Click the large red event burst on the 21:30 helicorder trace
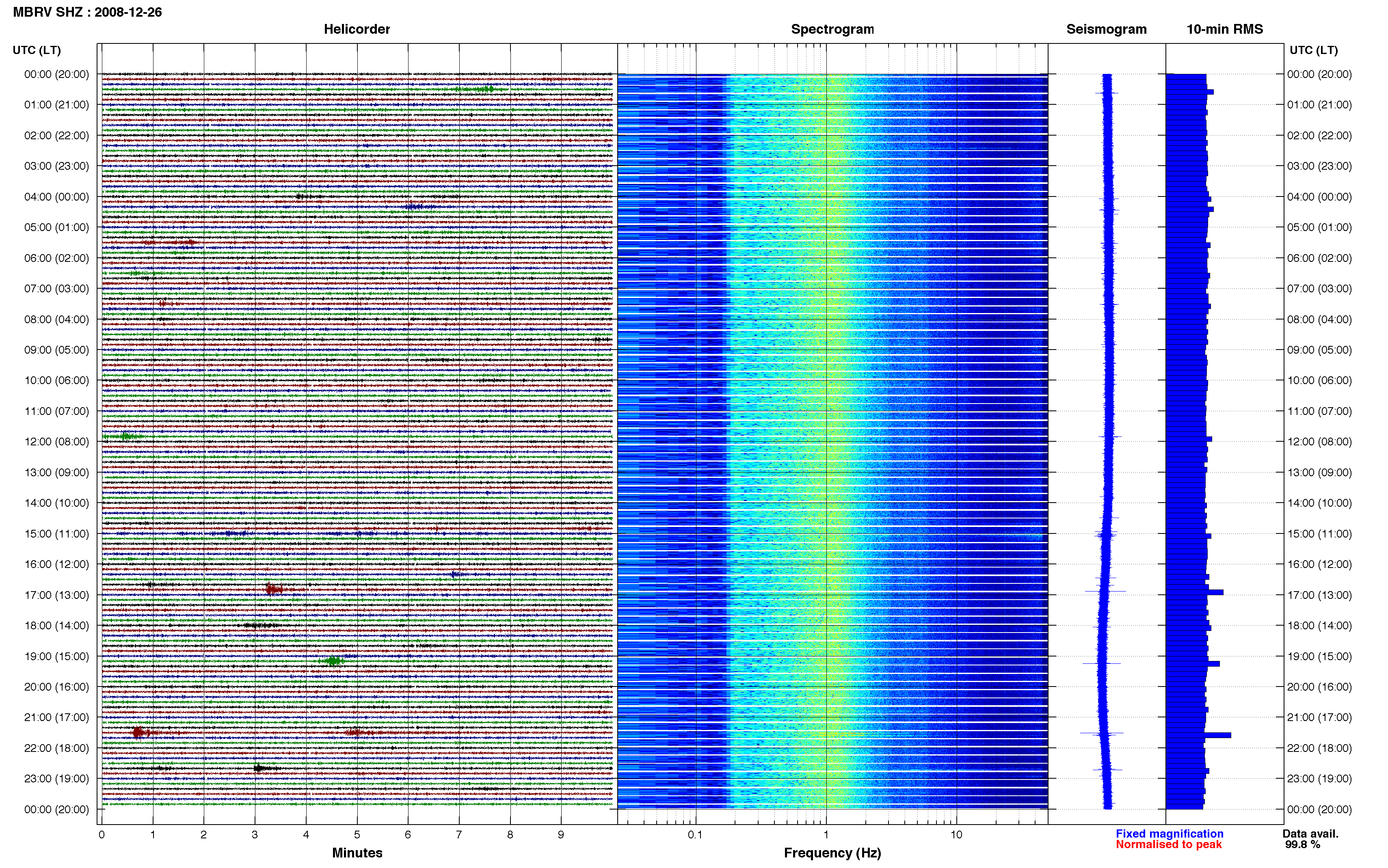 [x=139, y=732]
